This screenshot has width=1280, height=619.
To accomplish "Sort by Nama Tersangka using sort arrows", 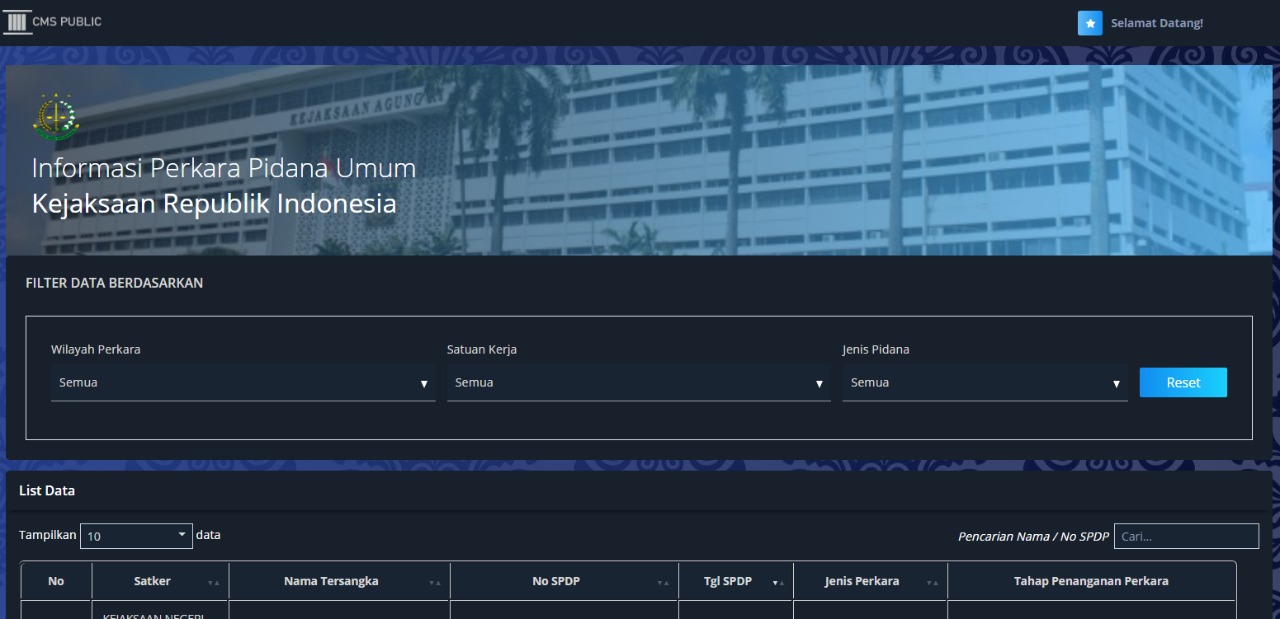I will [x=434, y=582].
